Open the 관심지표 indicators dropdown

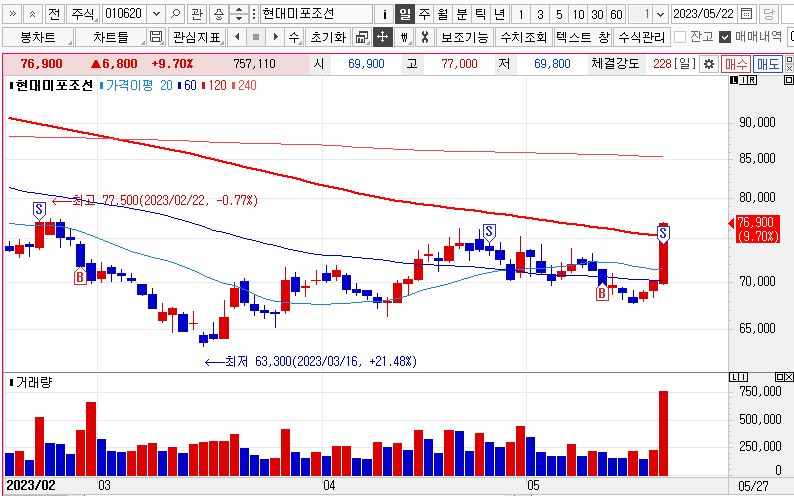pos(196,37)
